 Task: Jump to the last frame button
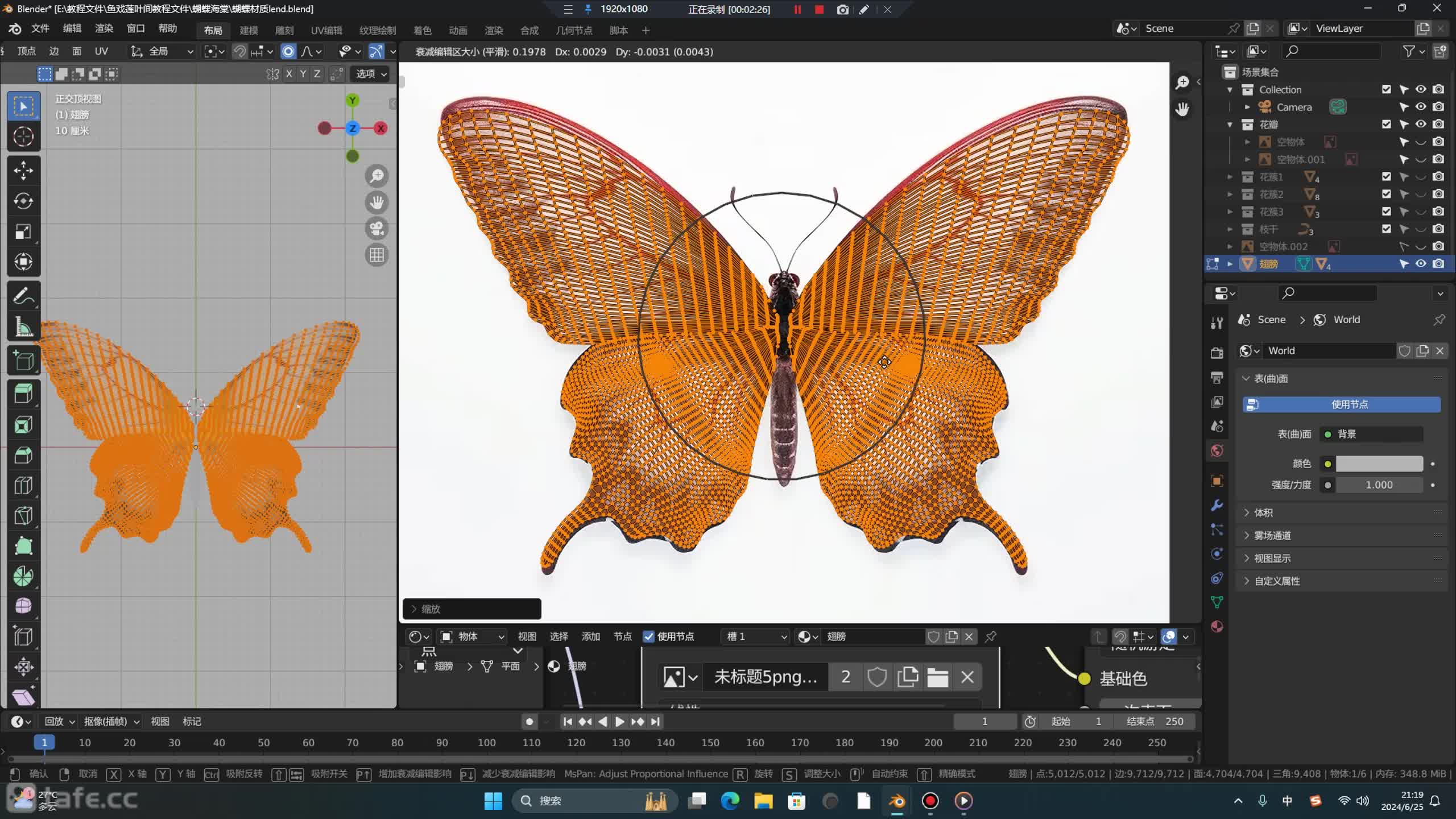655,721
